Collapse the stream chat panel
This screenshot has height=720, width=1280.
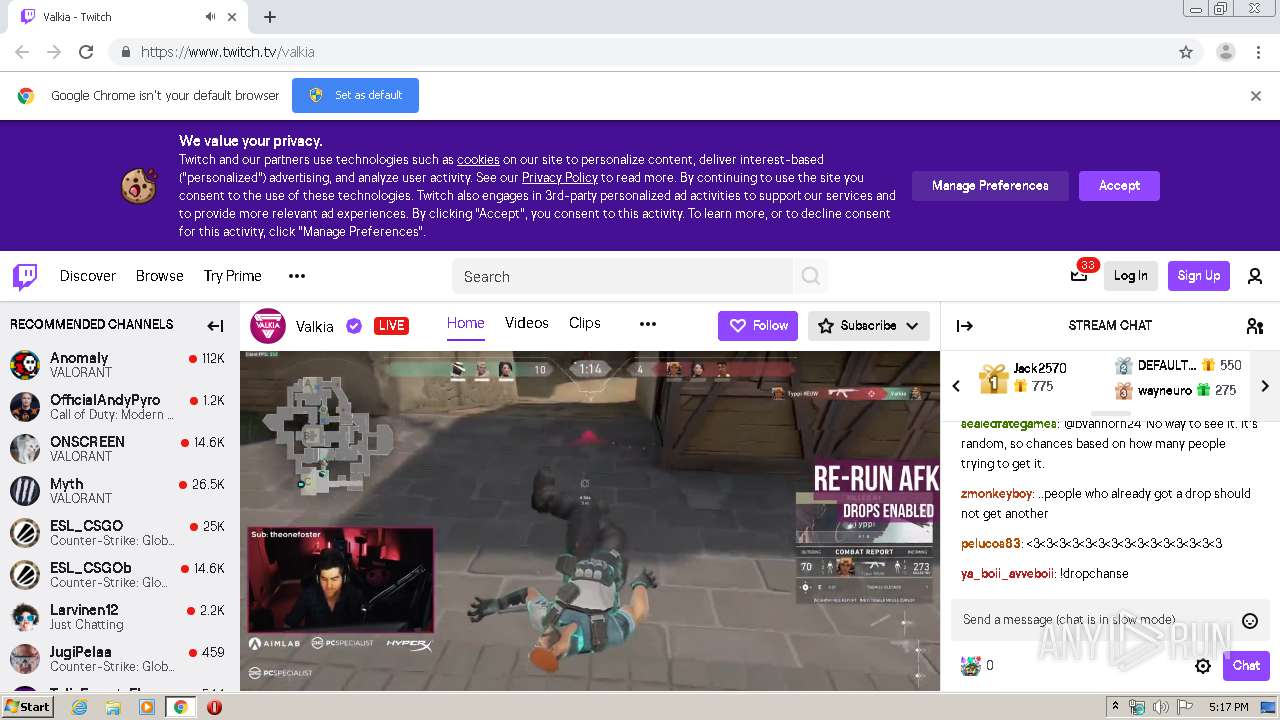tap(965, 325)
